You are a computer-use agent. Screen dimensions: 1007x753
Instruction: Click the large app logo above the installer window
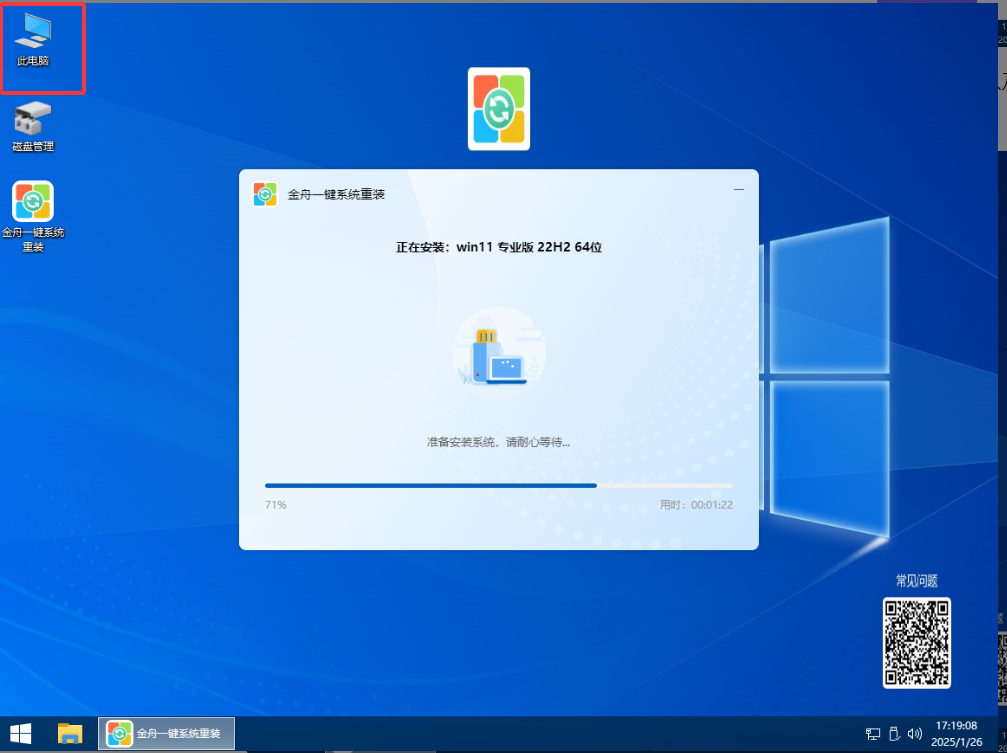pos(498,109)
